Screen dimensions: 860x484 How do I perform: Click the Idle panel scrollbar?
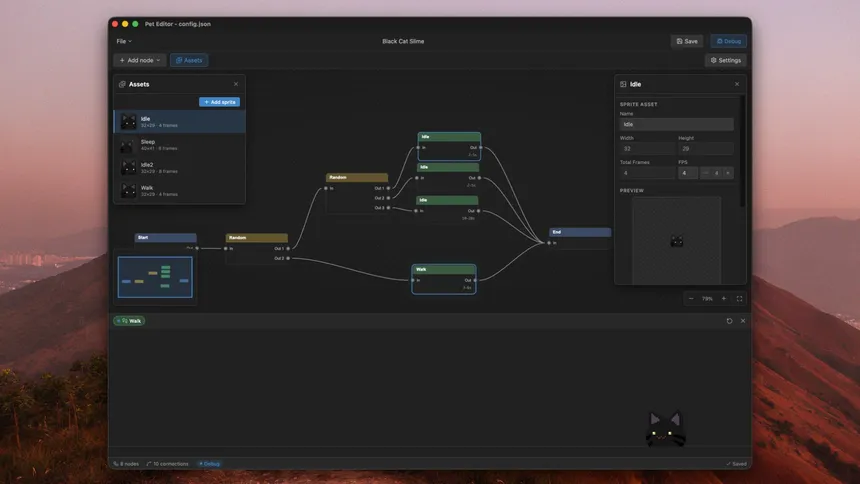click(743, 152)
